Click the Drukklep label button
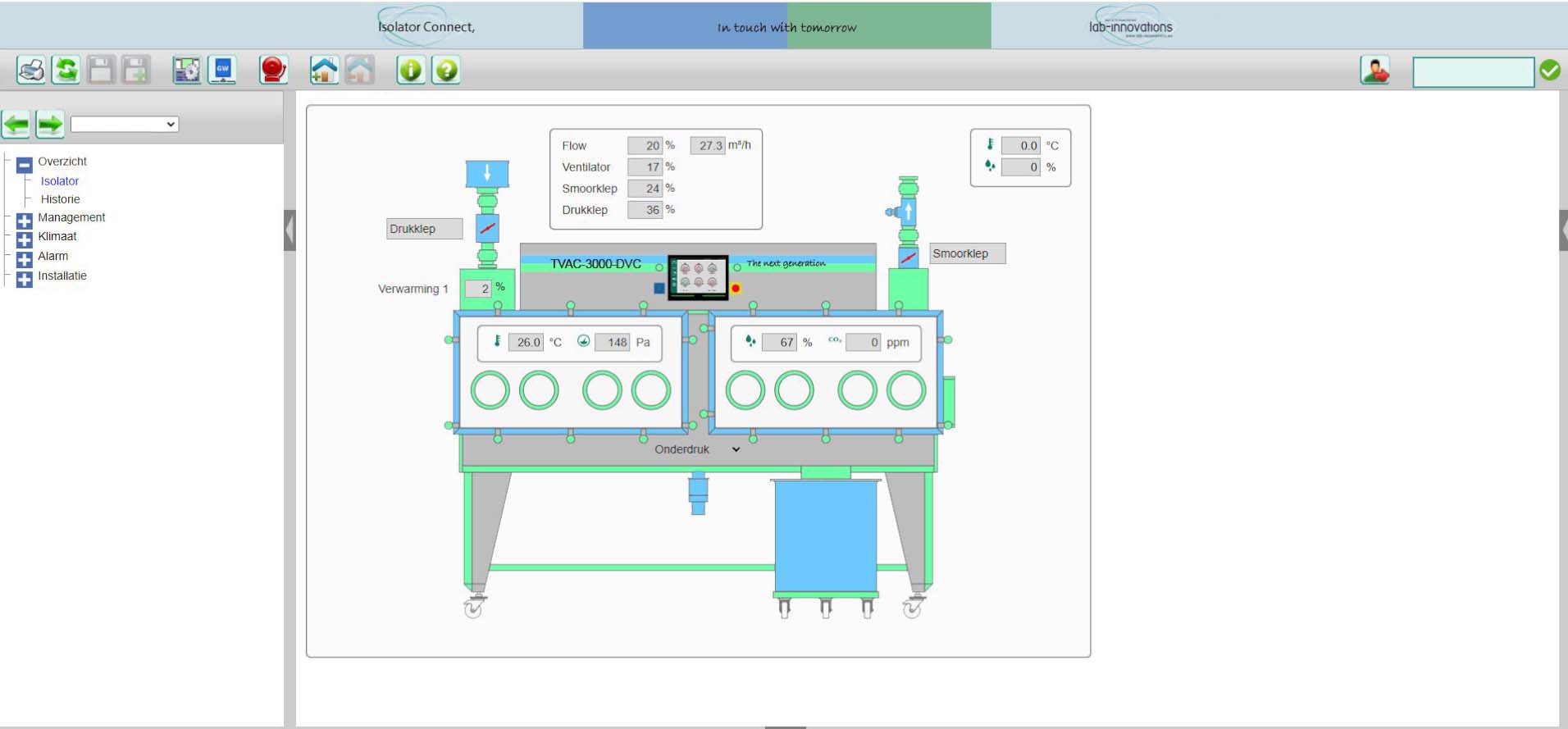Screen dimensions: 1568x729 (424, 229)
